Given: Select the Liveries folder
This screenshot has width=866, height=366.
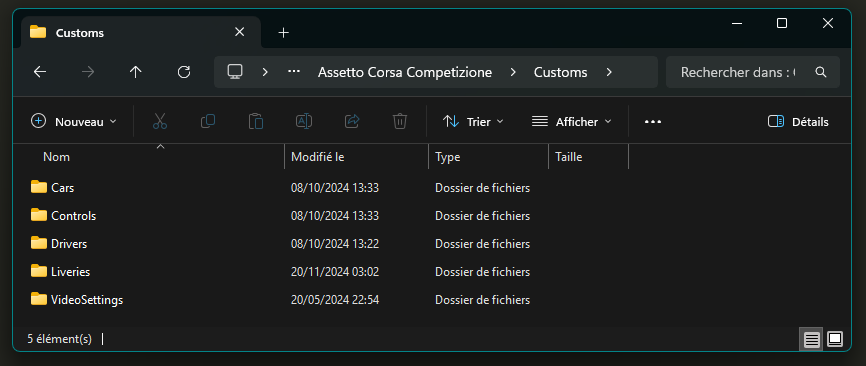Looking at the screenshot, I should tap(70, 272).
